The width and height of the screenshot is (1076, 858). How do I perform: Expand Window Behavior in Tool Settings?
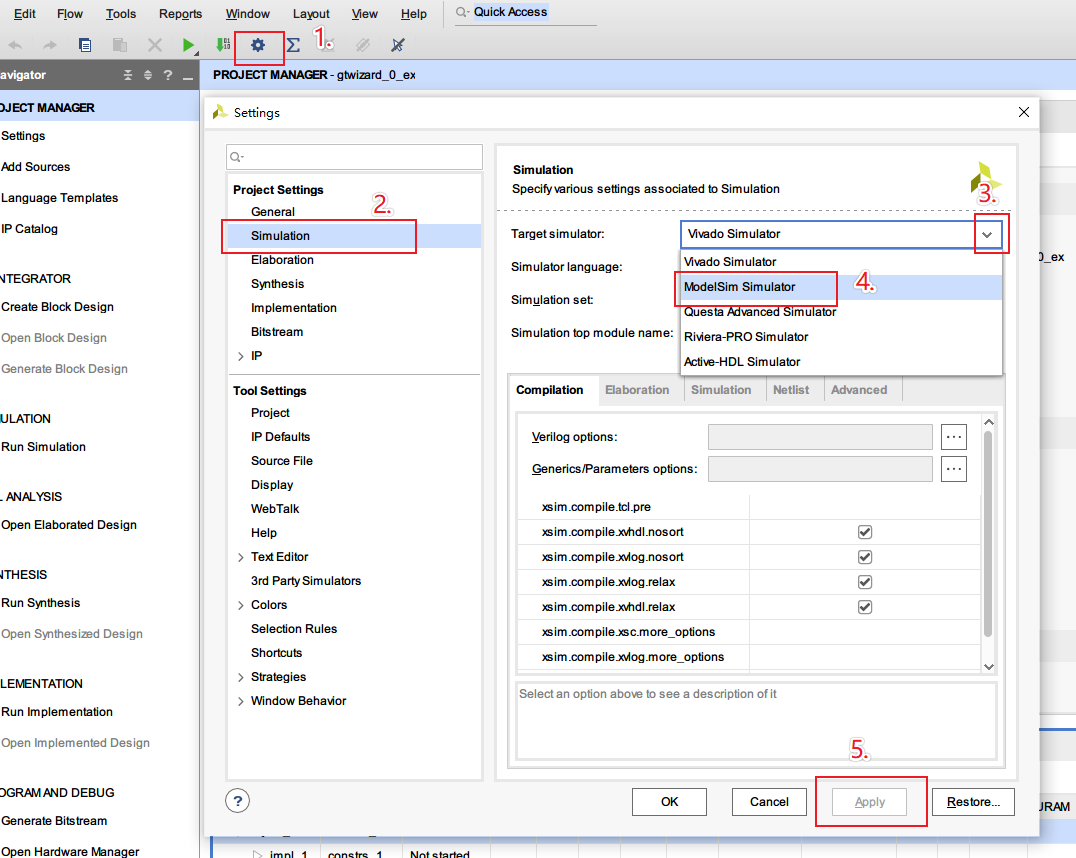click(240, 702)
